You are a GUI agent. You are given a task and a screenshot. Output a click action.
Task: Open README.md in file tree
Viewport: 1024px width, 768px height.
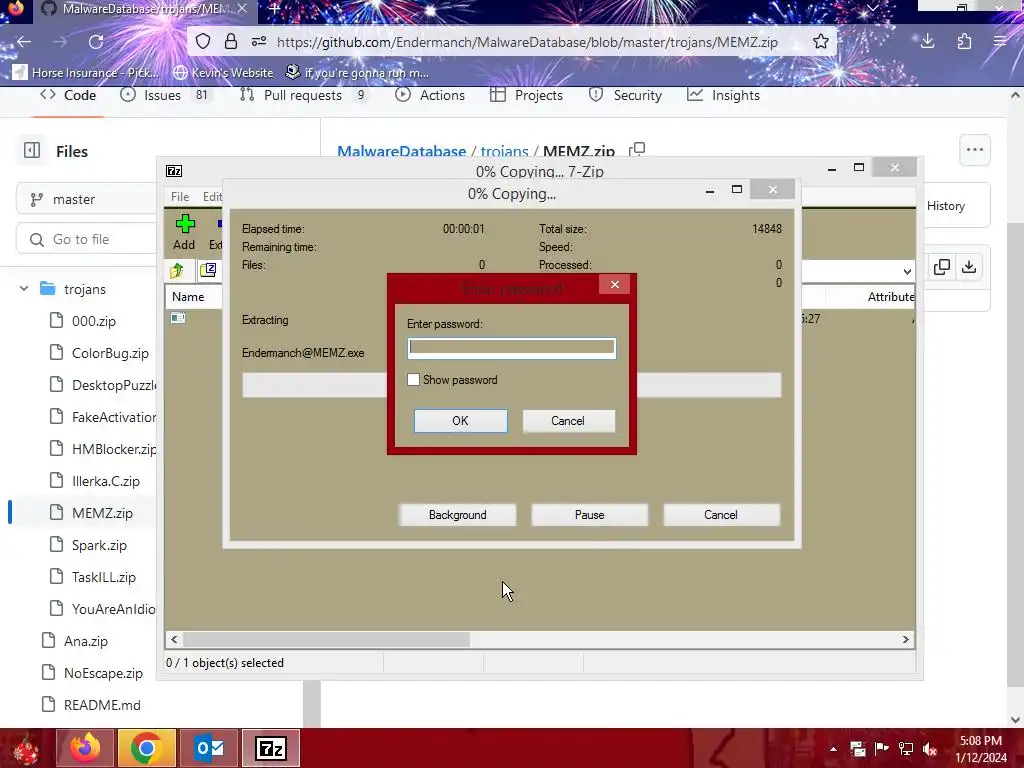pos(102,705)
